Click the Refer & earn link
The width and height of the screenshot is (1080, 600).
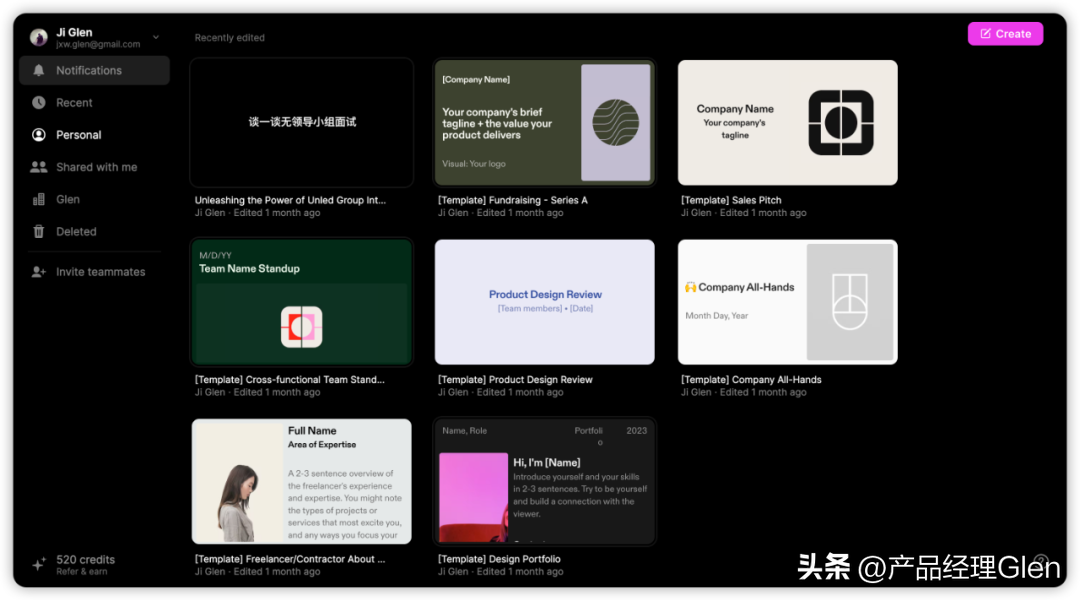81,572
